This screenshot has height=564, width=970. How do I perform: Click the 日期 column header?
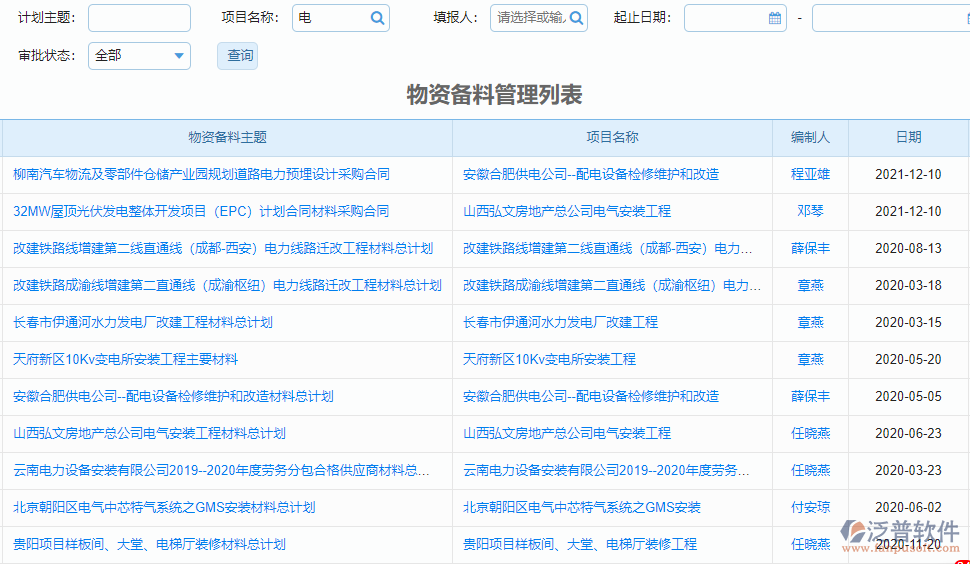(908, 137)
